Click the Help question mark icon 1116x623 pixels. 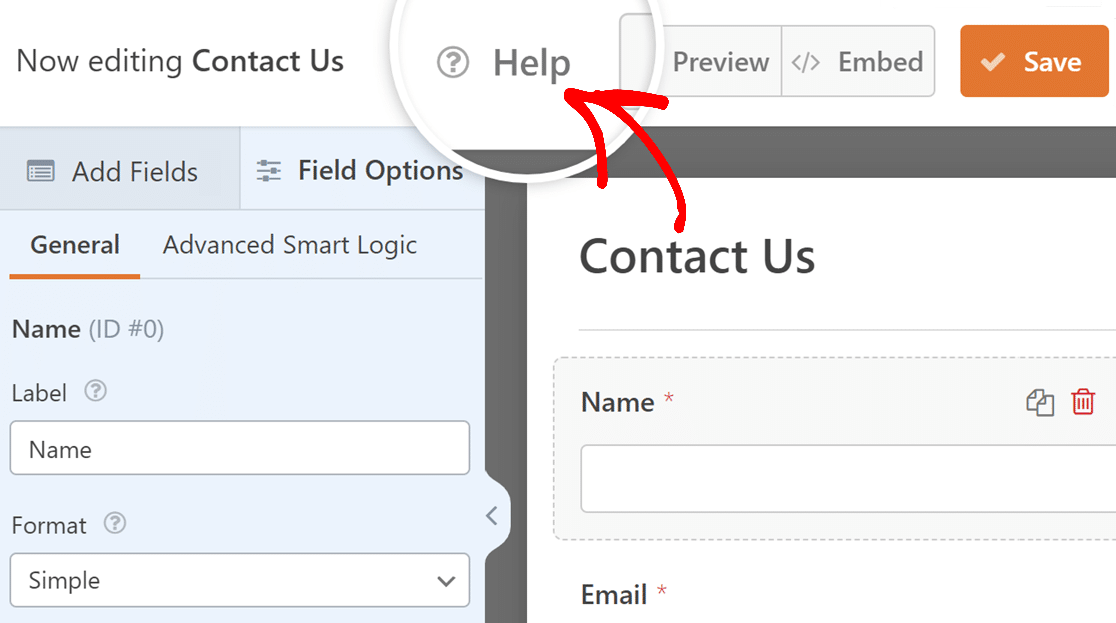tap(453, 63)
